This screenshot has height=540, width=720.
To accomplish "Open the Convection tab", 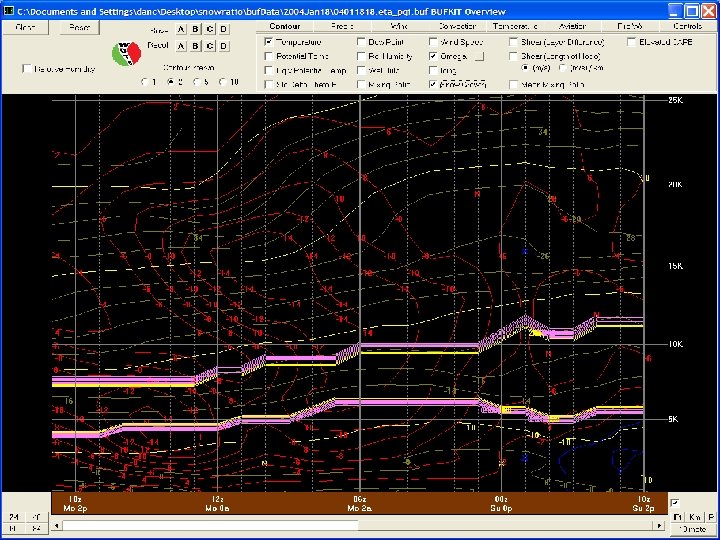I will (x=457, y=27).
